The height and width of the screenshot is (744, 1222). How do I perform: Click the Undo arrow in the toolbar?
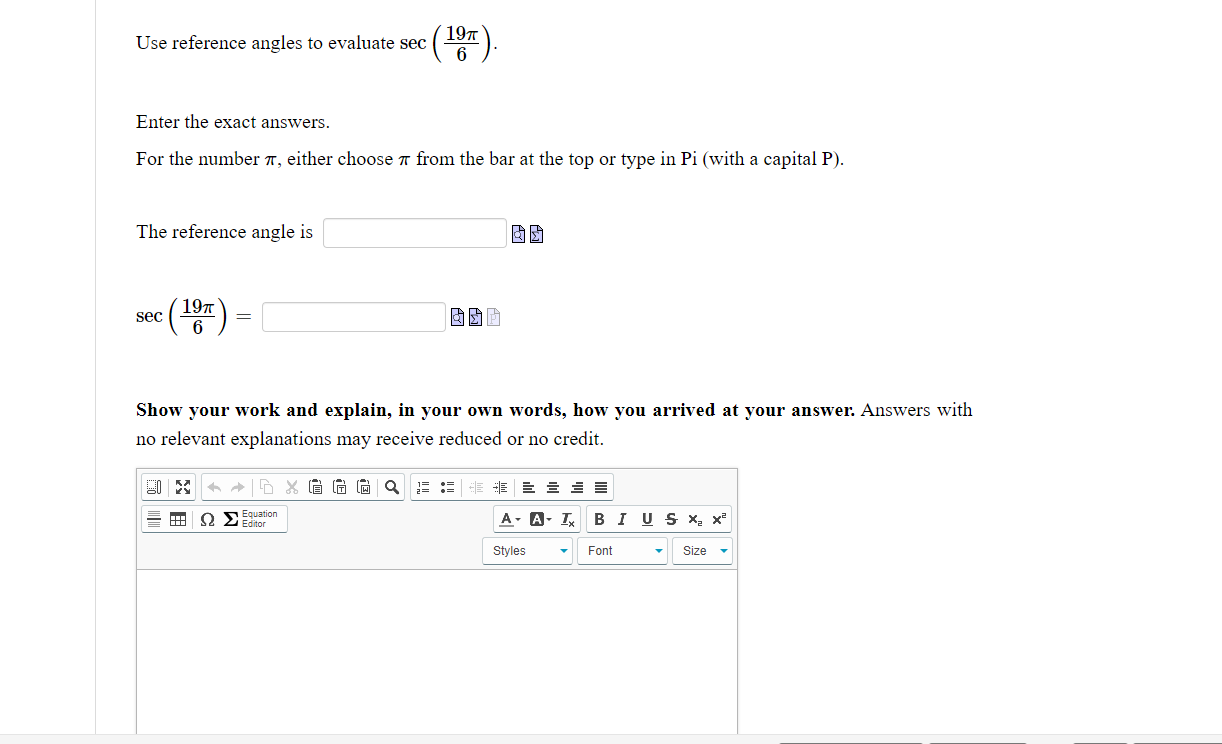(x=213, y=487)
